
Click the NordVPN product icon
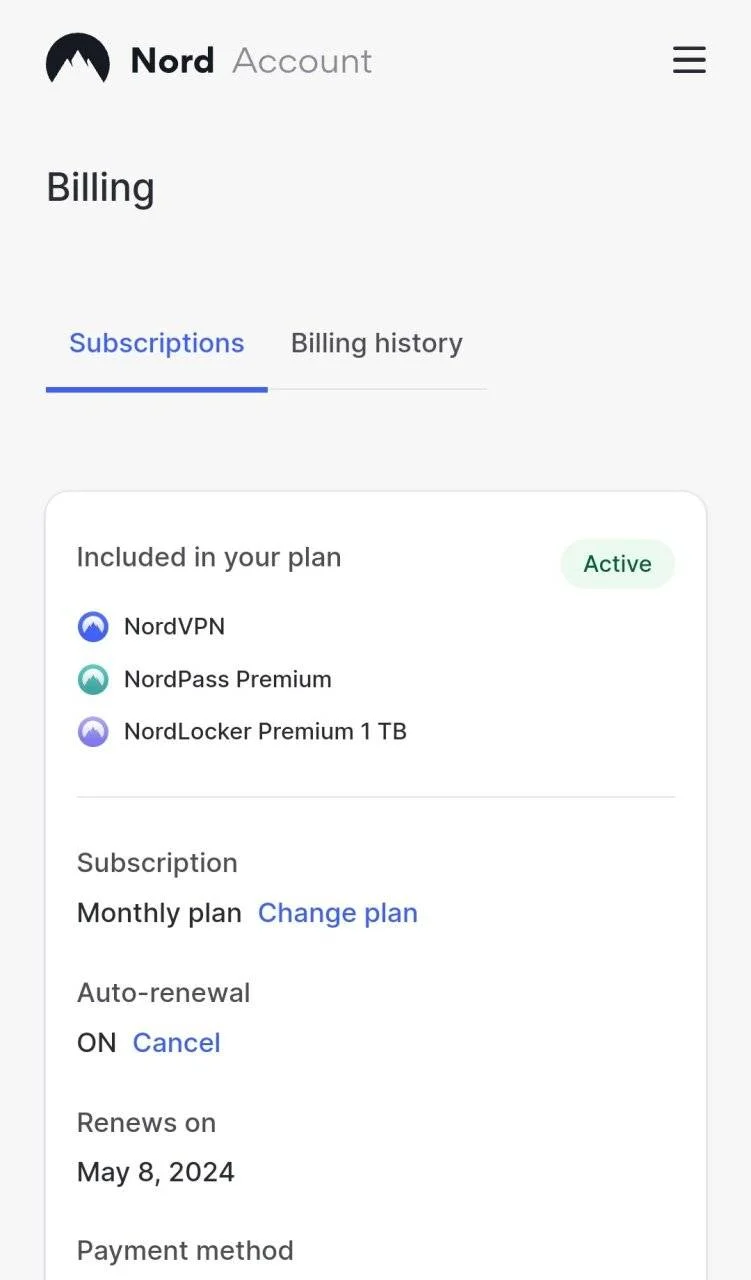click(x=93, y=627)
